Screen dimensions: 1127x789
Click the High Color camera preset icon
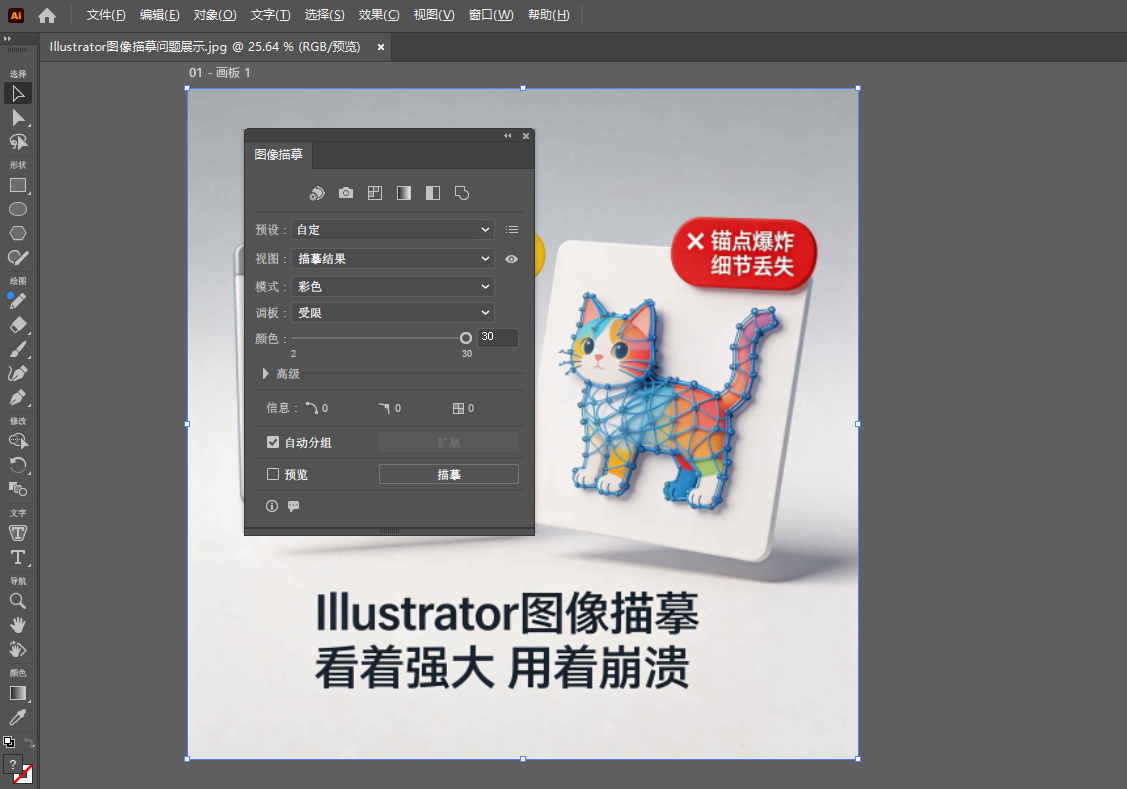346,193
